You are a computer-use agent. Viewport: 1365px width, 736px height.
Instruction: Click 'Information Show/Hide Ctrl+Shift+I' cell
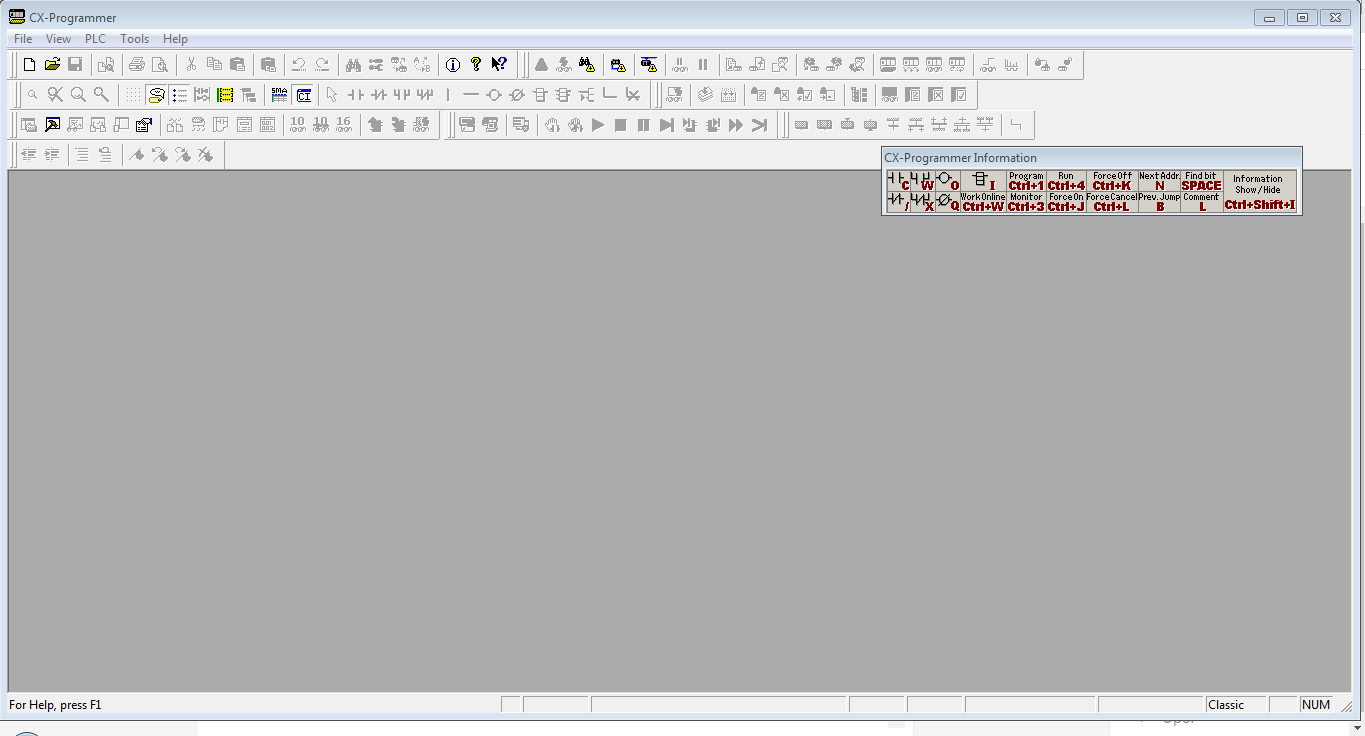(x=1259, y=192)
